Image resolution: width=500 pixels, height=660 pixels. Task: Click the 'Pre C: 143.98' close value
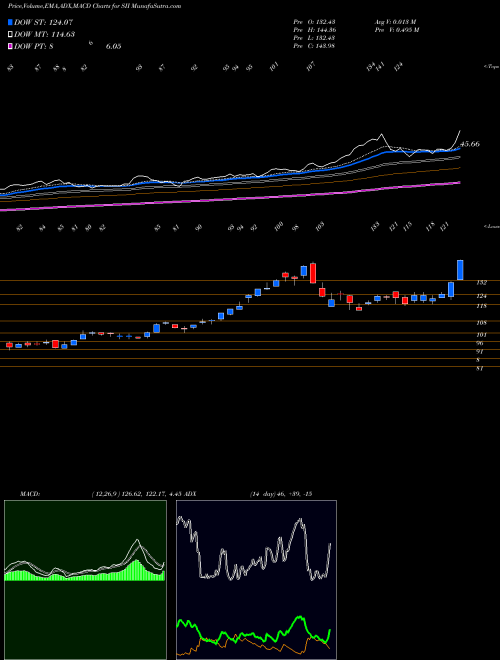click(x=314, y=46)
